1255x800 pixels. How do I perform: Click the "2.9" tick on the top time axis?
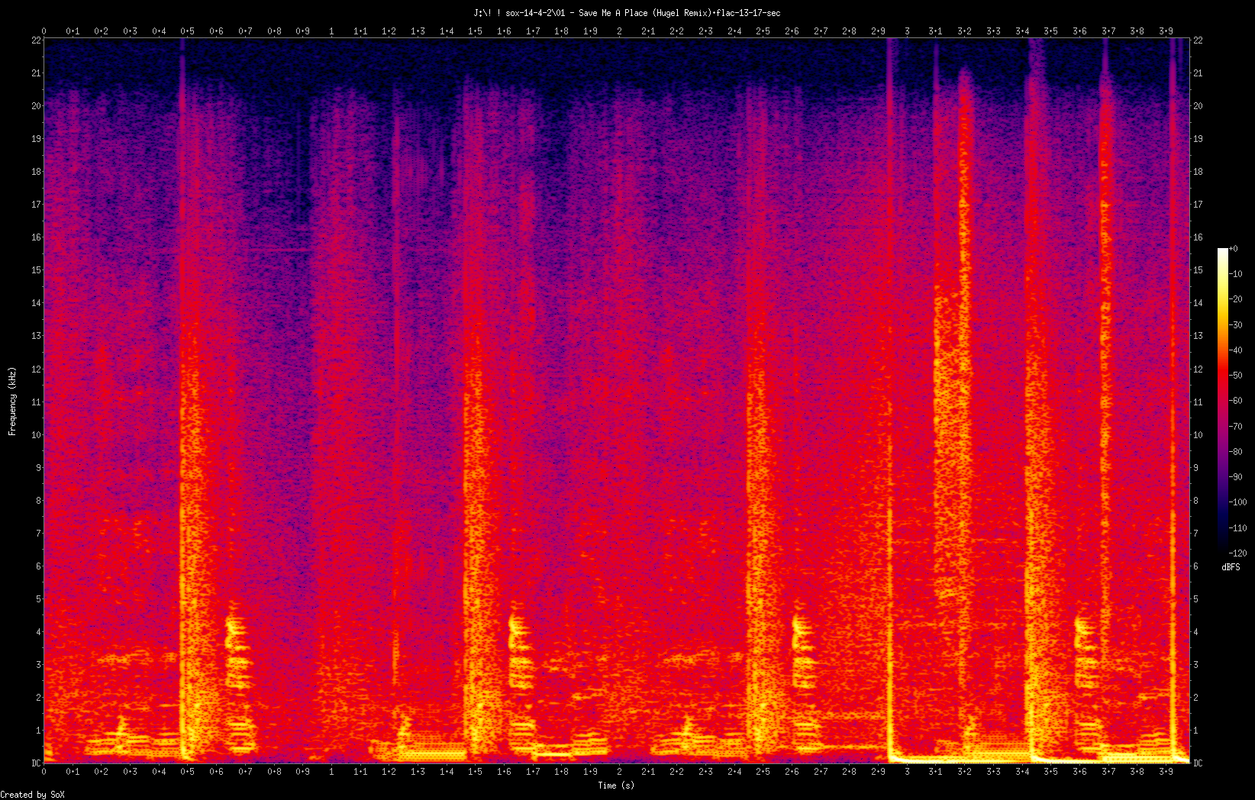[878, 31]
